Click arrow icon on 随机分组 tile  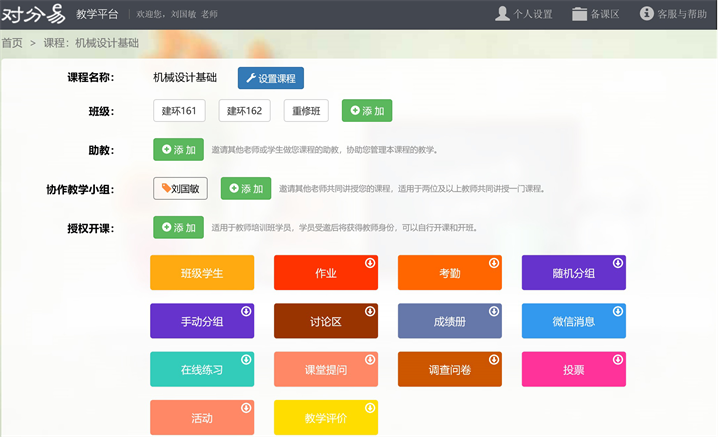(617, 263)
